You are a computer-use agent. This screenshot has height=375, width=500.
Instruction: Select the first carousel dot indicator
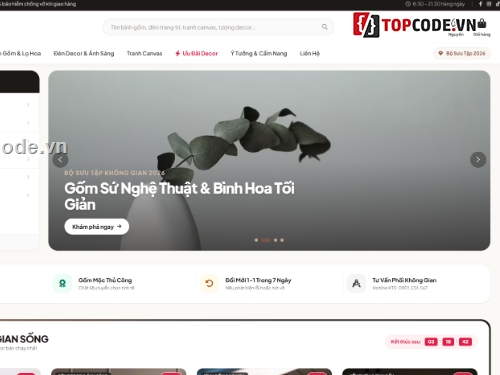pos(256,240)
